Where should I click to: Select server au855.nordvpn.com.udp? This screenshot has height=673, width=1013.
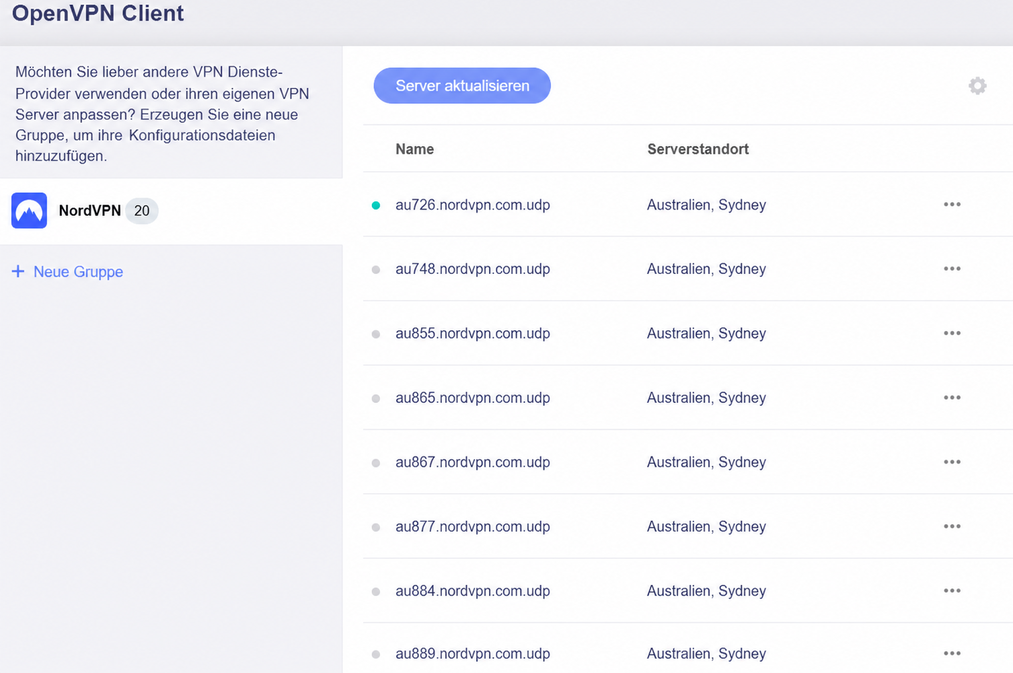click(473, 333)
